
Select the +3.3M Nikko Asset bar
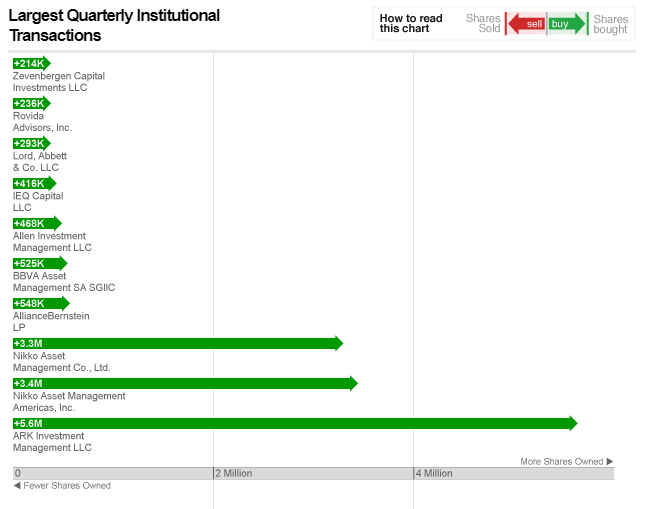[x=178, y=343]
